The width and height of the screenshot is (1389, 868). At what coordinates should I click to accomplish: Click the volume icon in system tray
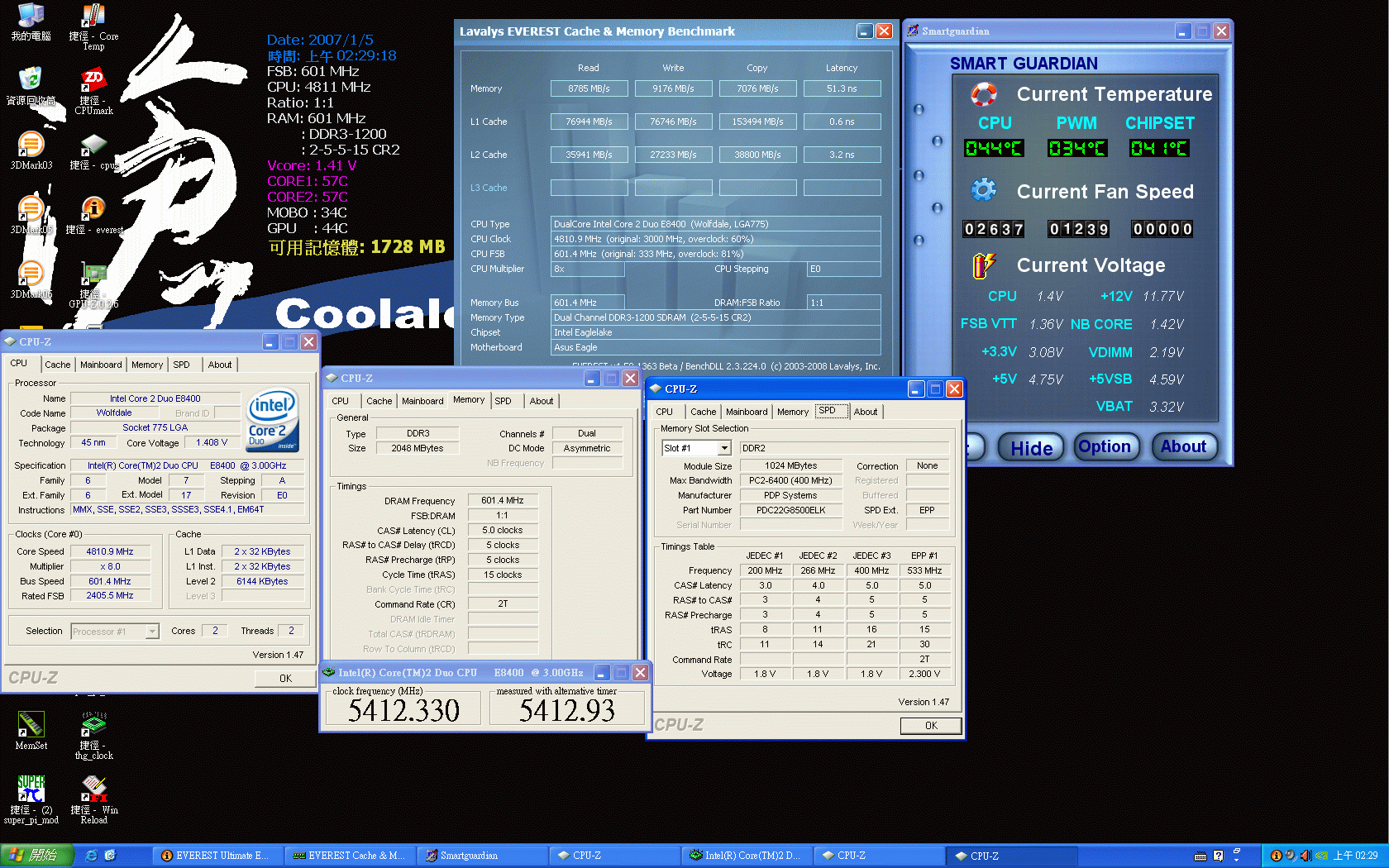coord(1305,856)
